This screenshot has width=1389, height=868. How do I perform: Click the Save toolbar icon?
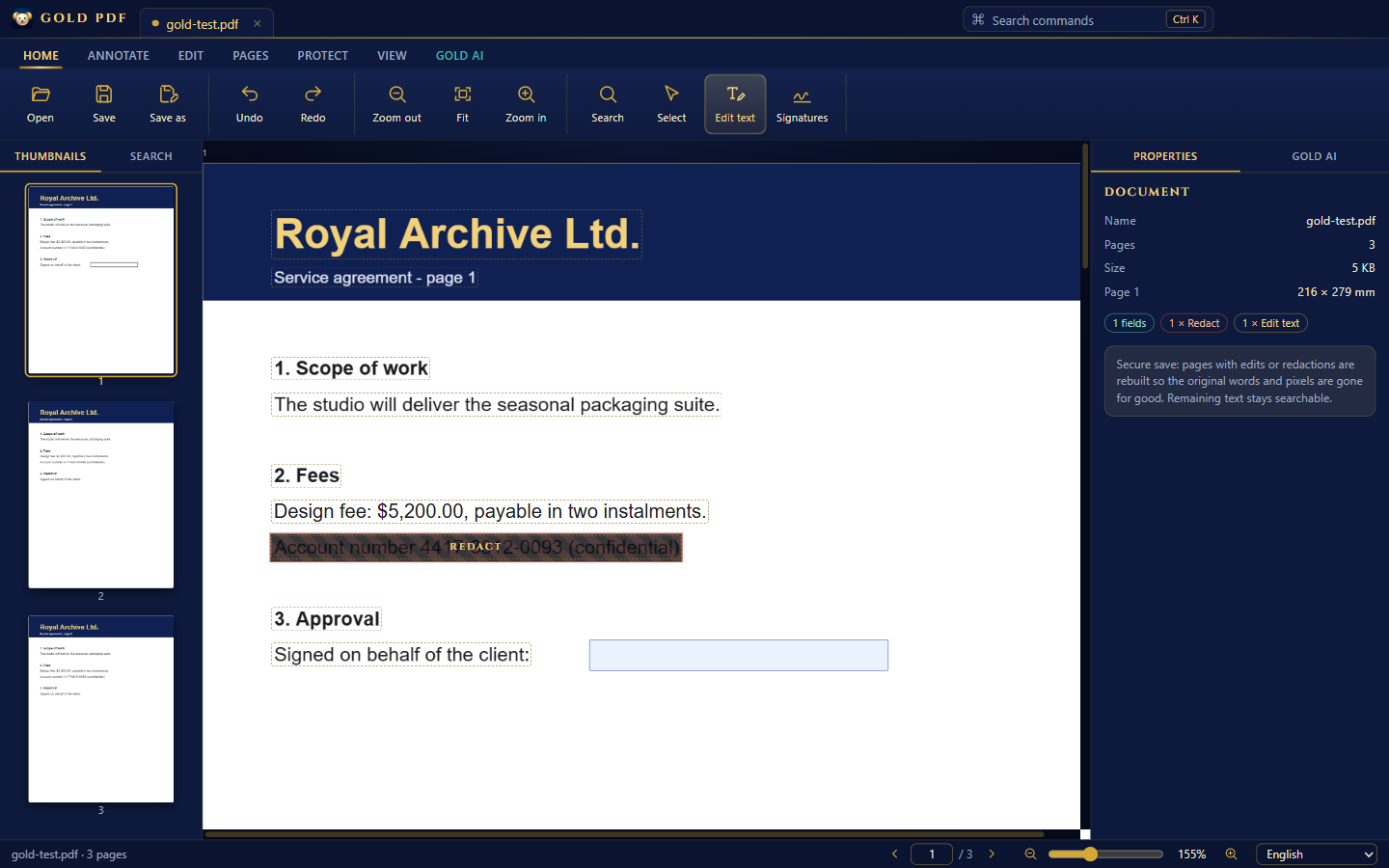pyautogui.click(x=104, y=104)
